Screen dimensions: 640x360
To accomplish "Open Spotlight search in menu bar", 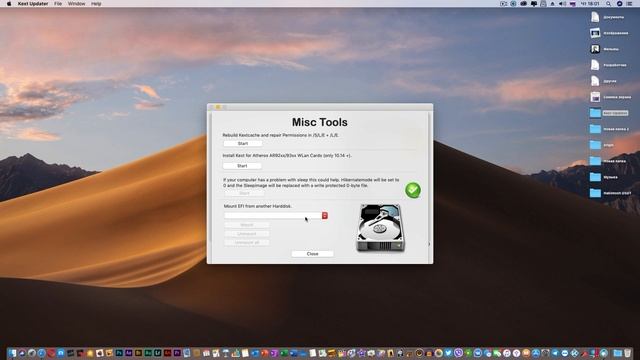I will click(x=608, y=4).
